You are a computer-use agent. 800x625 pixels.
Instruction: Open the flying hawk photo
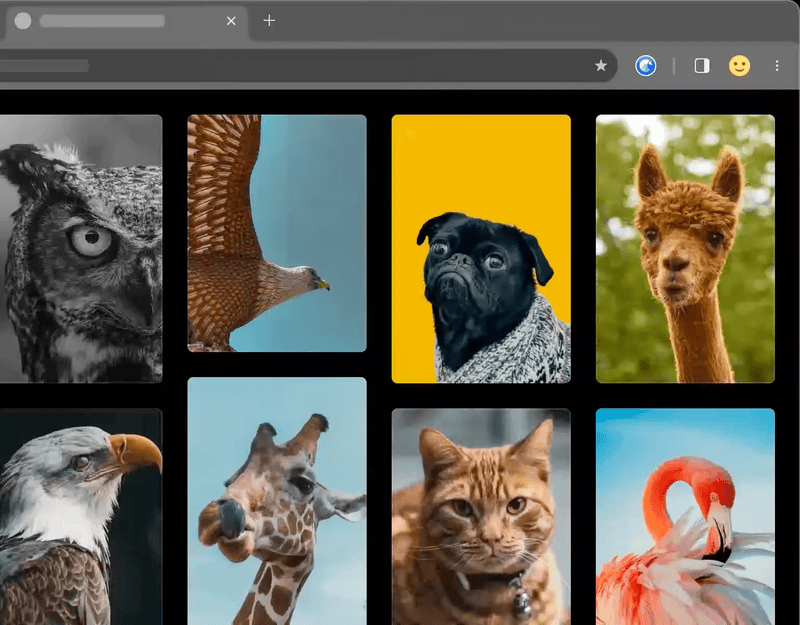tap(277, 233)
